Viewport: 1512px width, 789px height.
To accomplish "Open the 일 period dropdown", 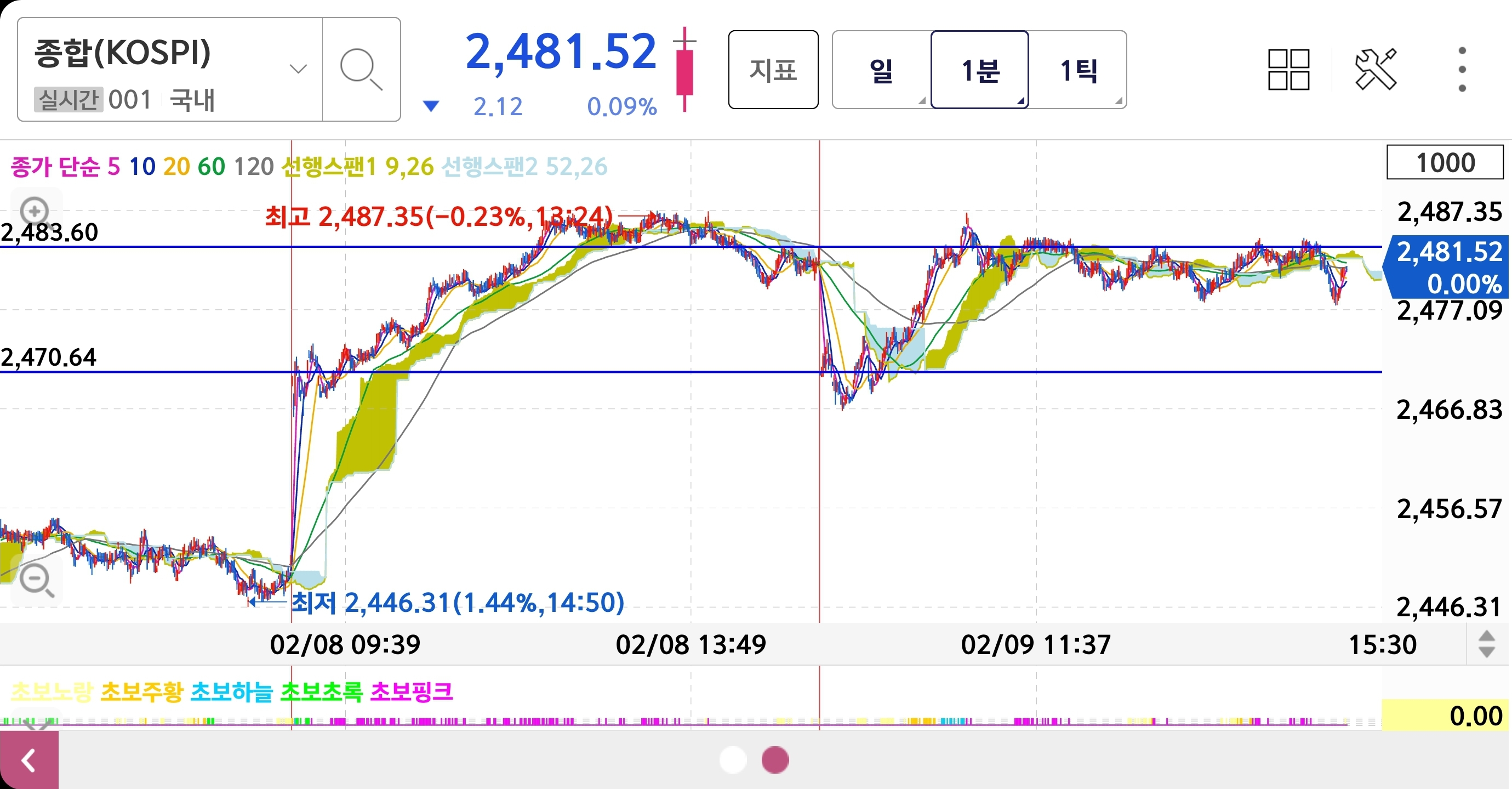I will [x=881, y=70].
